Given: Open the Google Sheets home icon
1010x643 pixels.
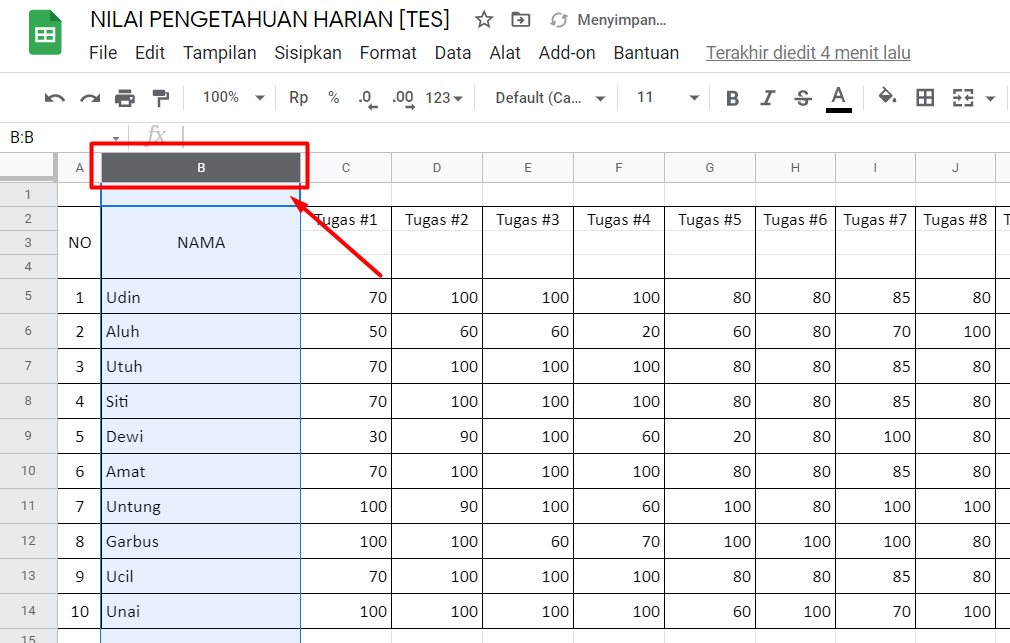Looking at the screenshot, I should coord(45,34).
